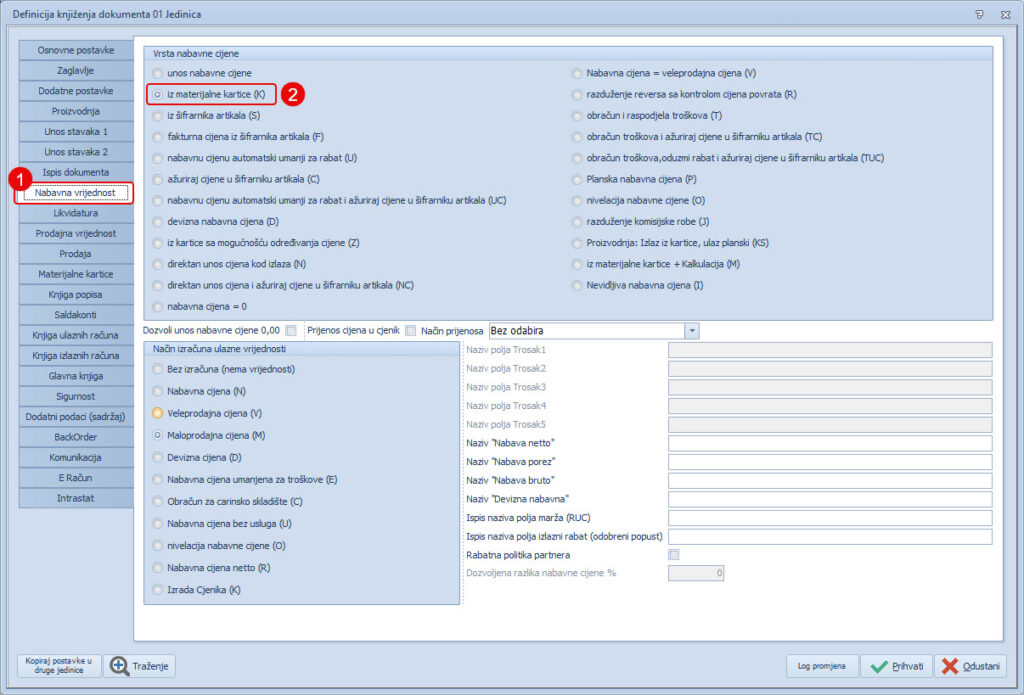The width and height of the screenshot is (1024, 695).
Task: Expand the Način prijenosa dropdown
Action: [691, 331]
